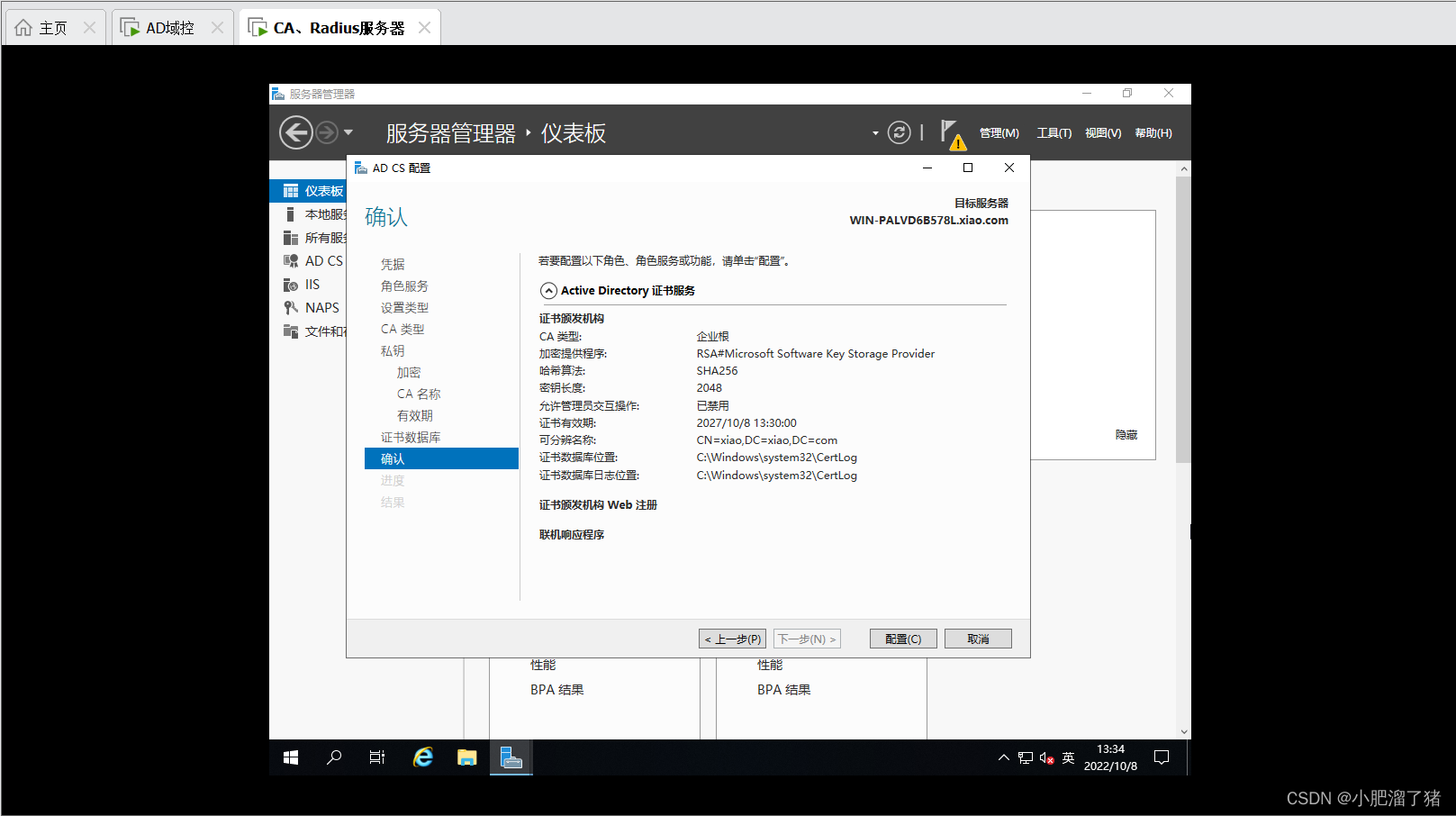Click right BPA 结果 link
This screenshot has height=816, width=1456.
pos(783,690)
